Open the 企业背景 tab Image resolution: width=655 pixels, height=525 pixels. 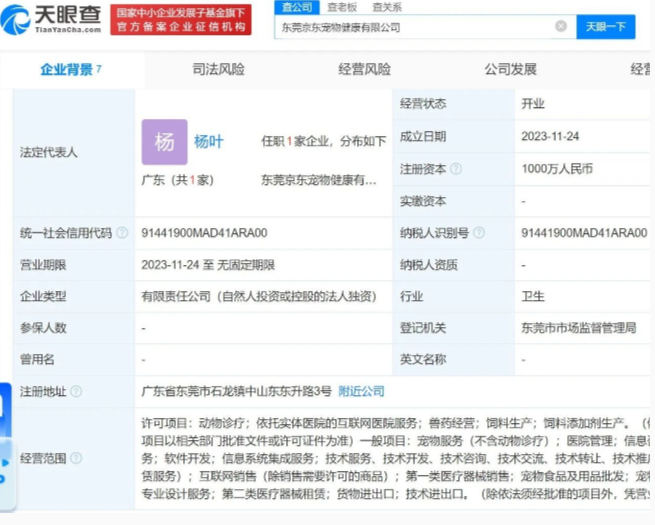[x=71, y=69]
